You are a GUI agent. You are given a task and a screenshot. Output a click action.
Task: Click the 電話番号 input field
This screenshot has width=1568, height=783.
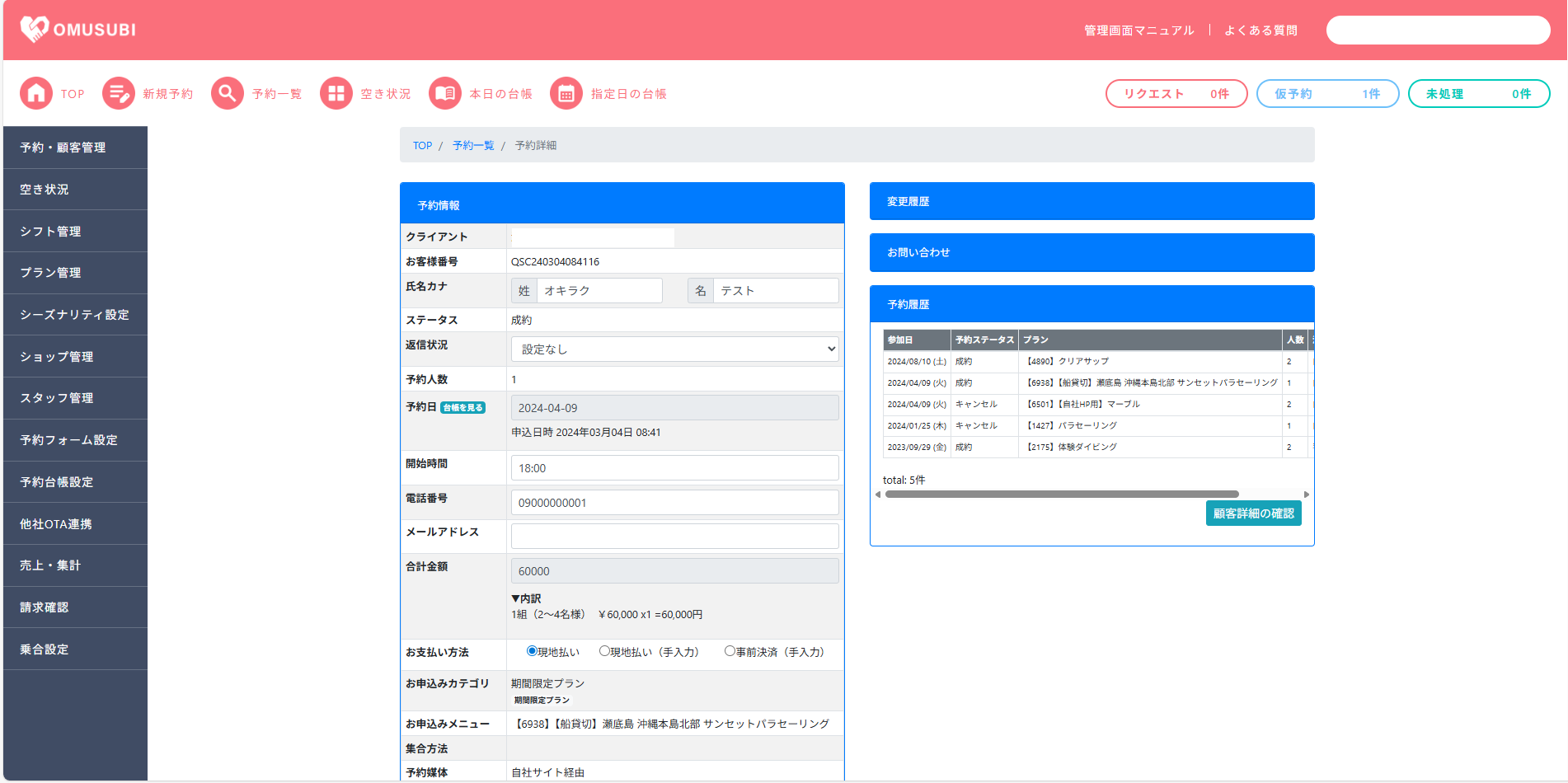click(x=674, y=503)
